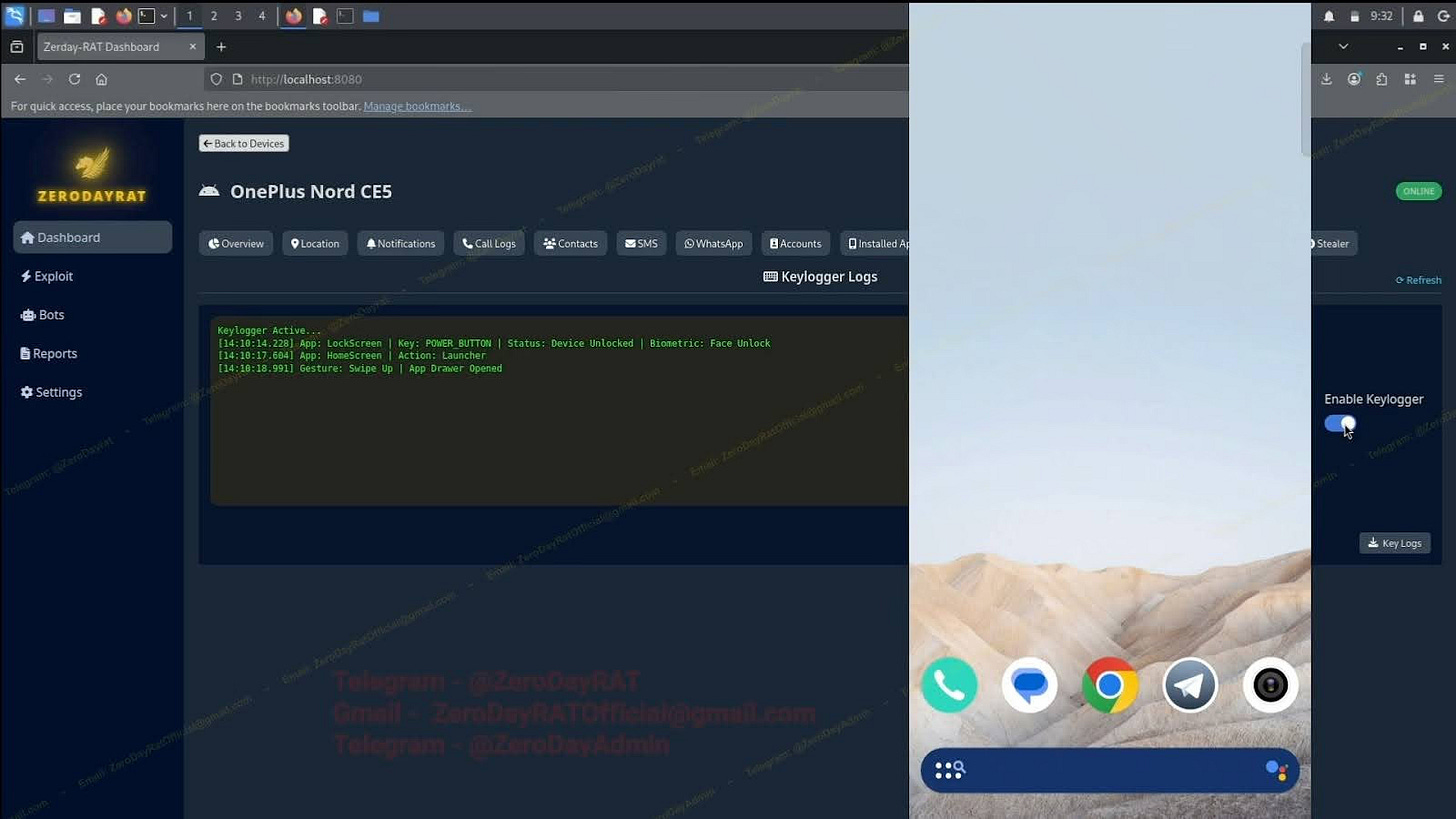
Task: Click the browser back arrow
Action: pos(20,79)
